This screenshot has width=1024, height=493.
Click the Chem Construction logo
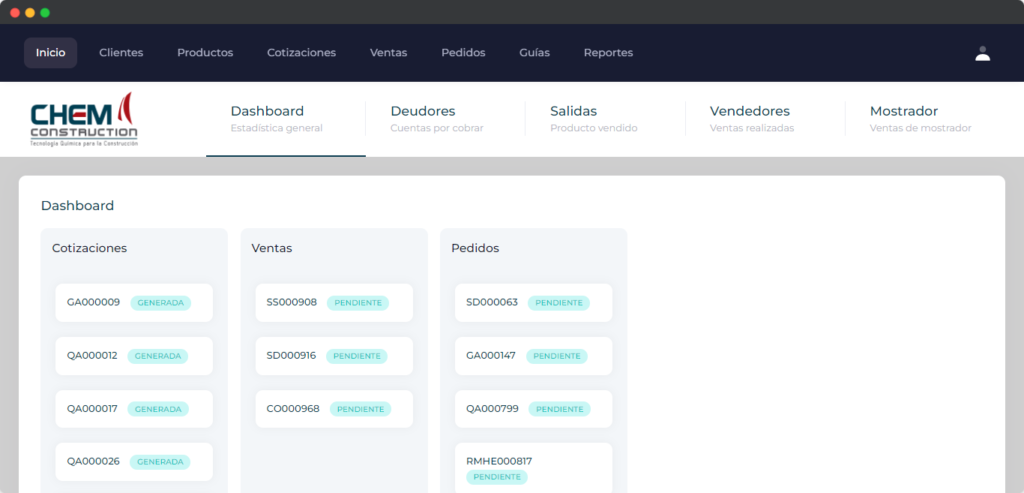(84, 119)
